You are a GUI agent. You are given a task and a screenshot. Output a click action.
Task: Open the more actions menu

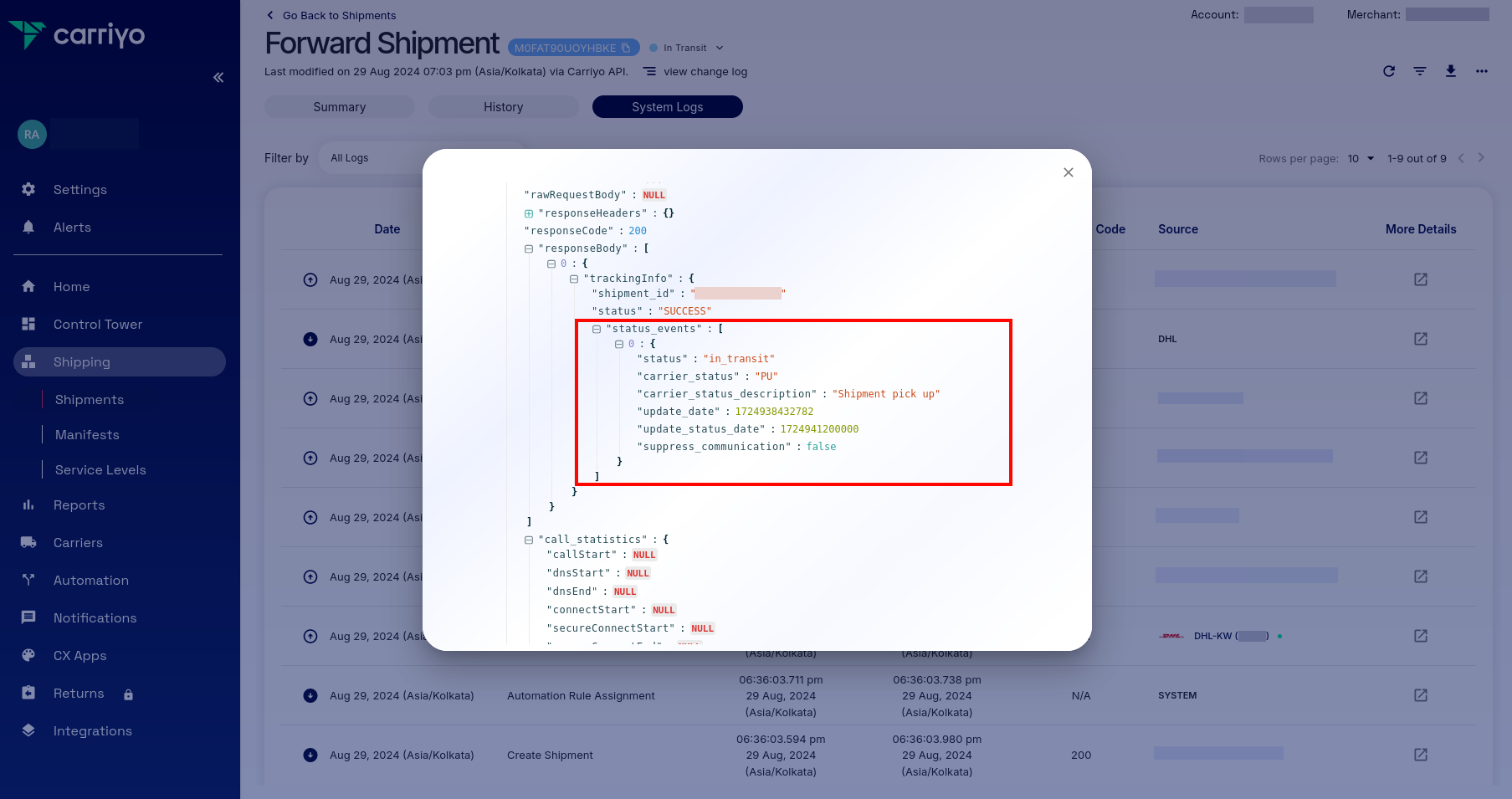1482,71
